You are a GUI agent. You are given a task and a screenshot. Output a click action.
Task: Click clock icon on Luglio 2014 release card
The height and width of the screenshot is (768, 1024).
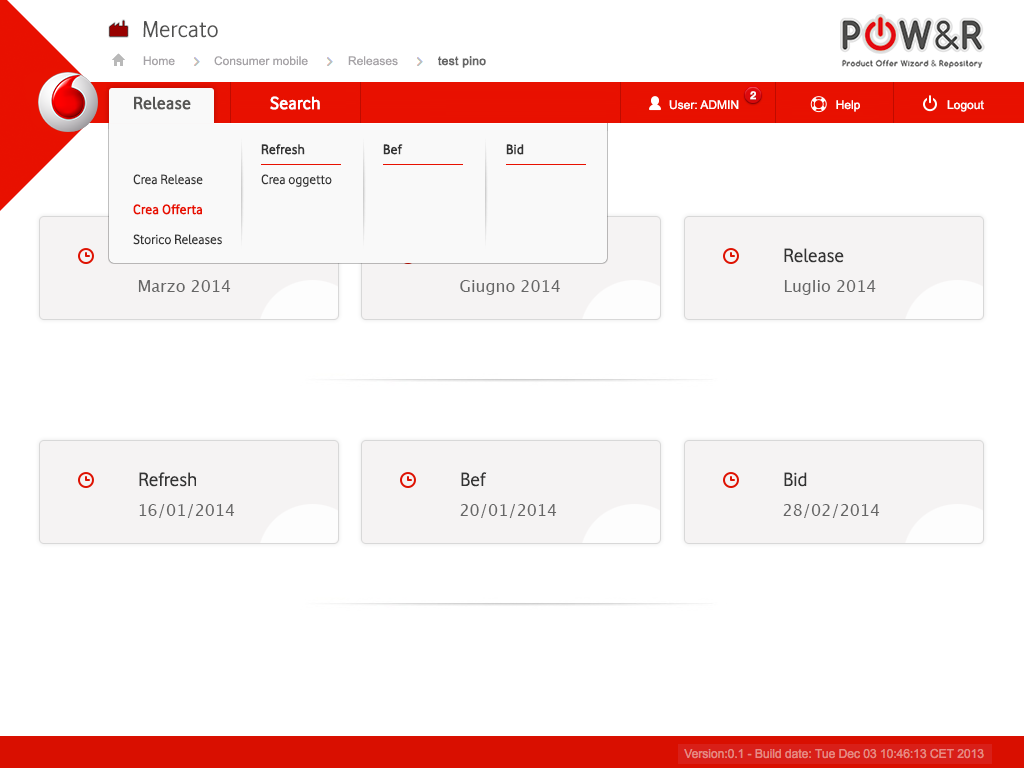click(x=731, y=256)
